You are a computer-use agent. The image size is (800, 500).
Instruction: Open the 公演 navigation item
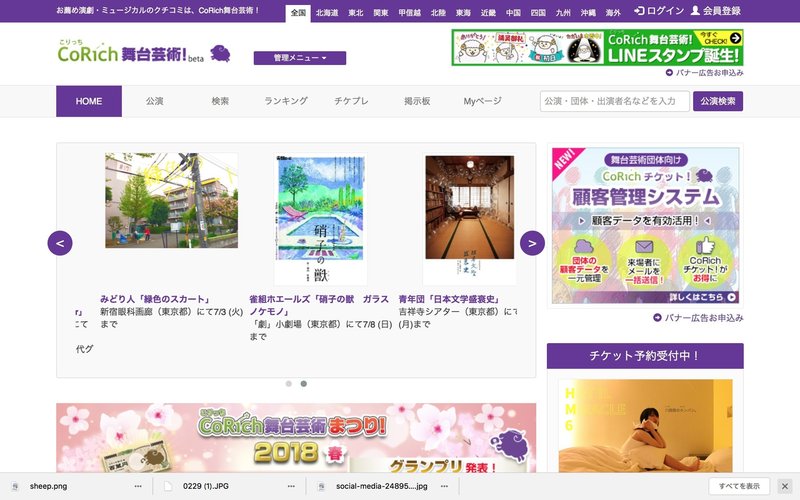[155, 101]
